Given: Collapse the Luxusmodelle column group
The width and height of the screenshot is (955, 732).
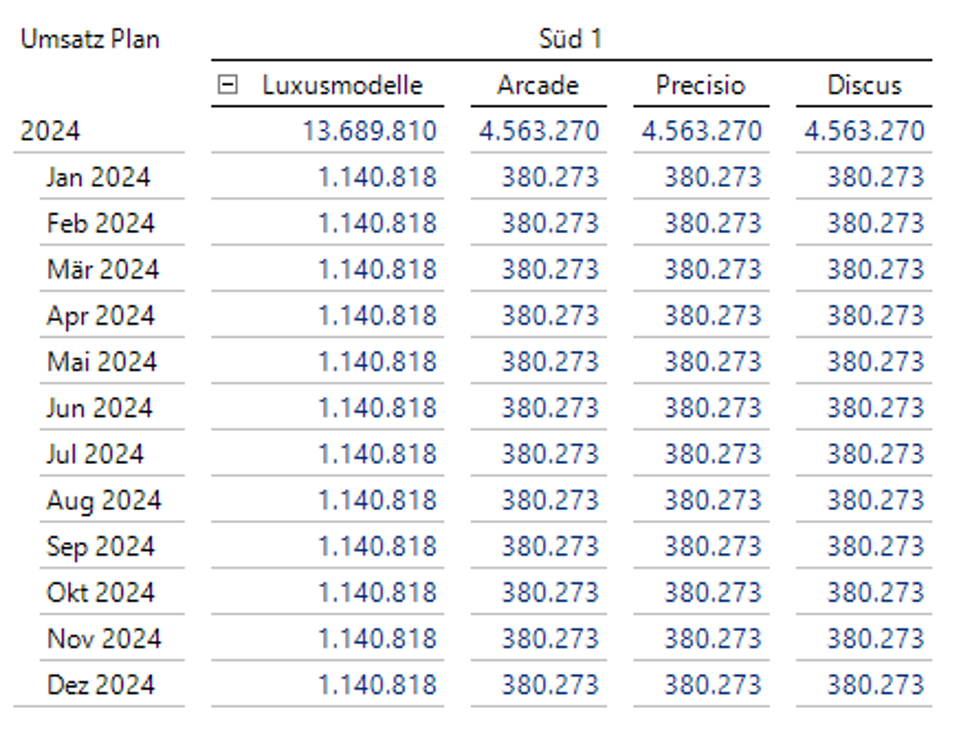Looking at the screenshot, I should (x=228, y=86).
